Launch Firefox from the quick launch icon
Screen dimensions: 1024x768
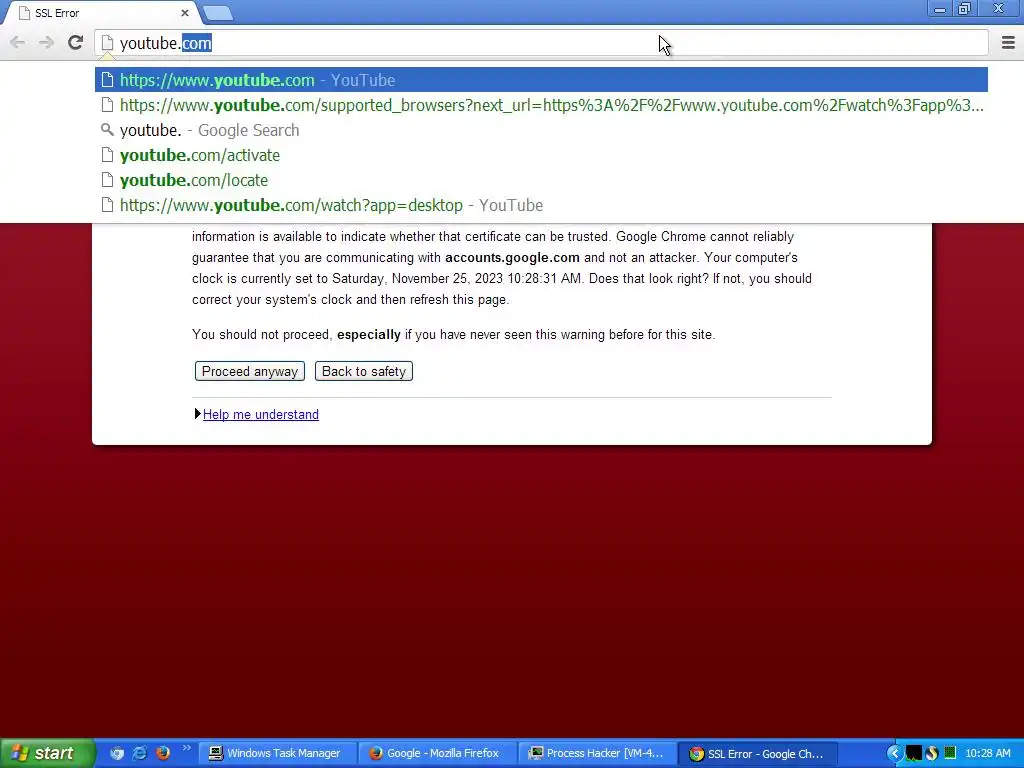163,753
